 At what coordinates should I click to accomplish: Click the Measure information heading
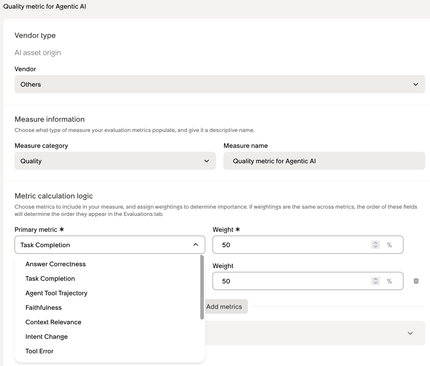[50, 119]
